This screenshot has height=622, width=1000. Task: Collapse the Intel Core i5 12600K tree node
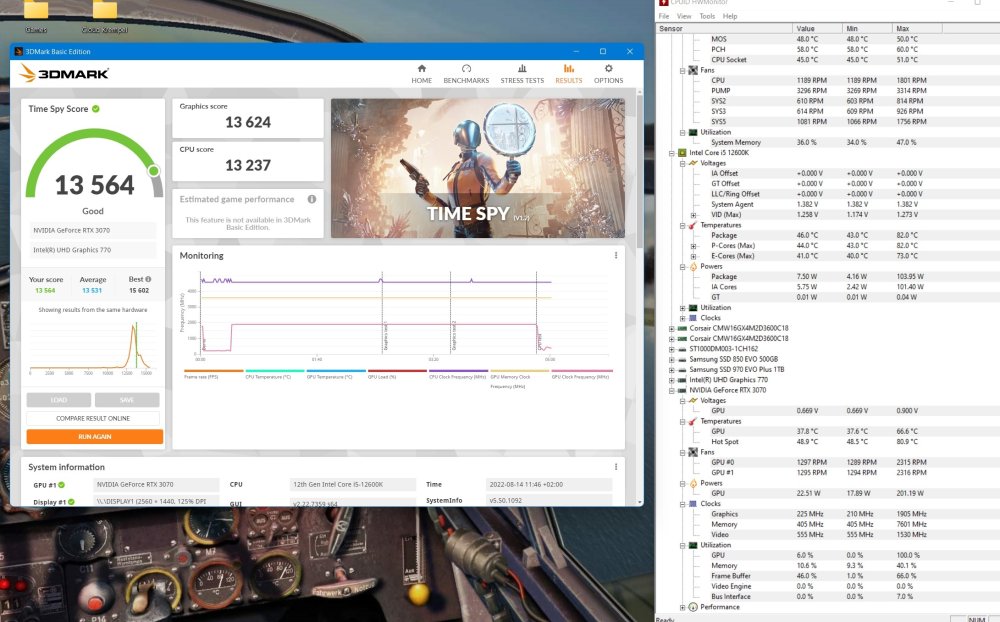tap(672, 153)
